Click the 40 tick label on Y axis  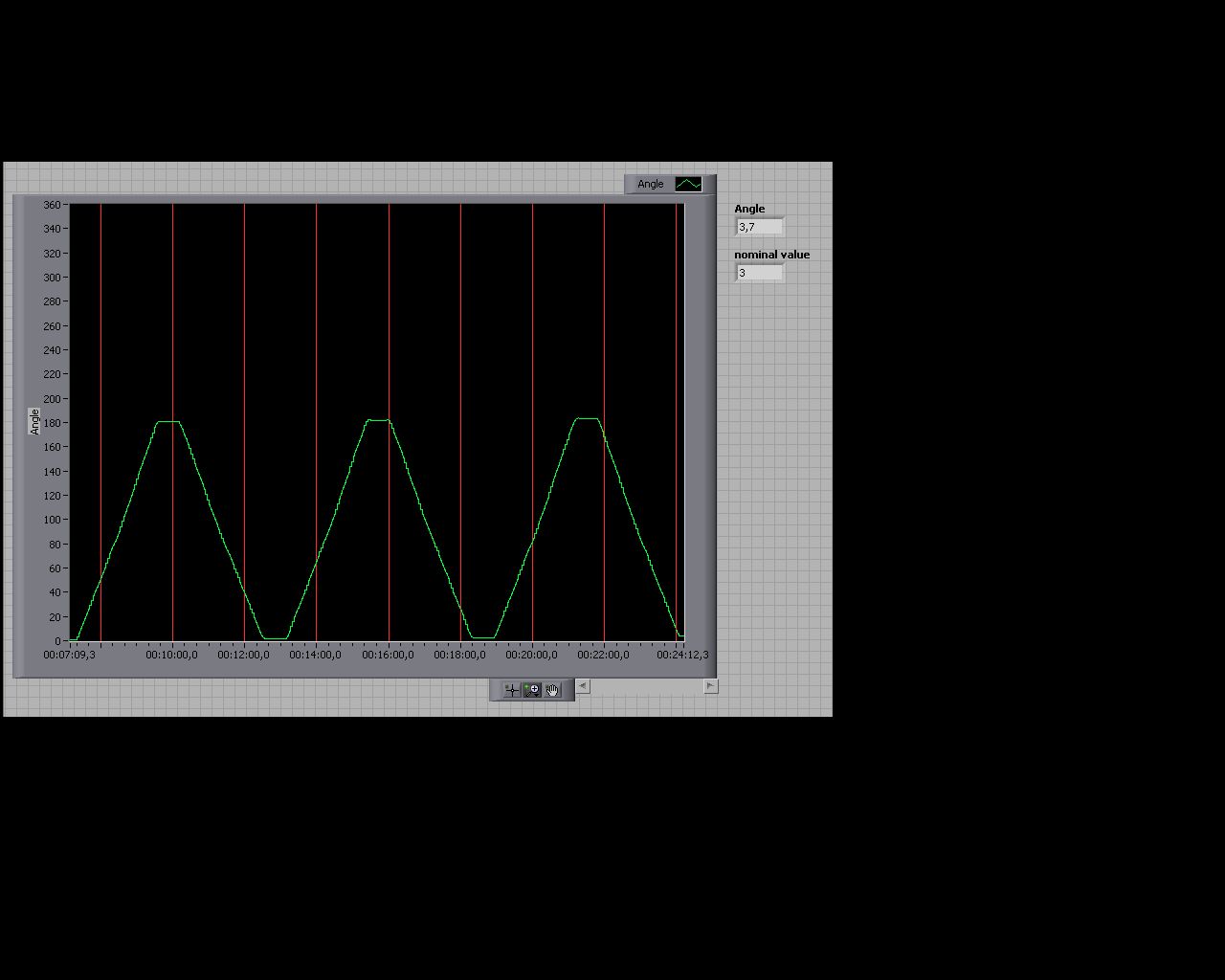tap(55, 592)
